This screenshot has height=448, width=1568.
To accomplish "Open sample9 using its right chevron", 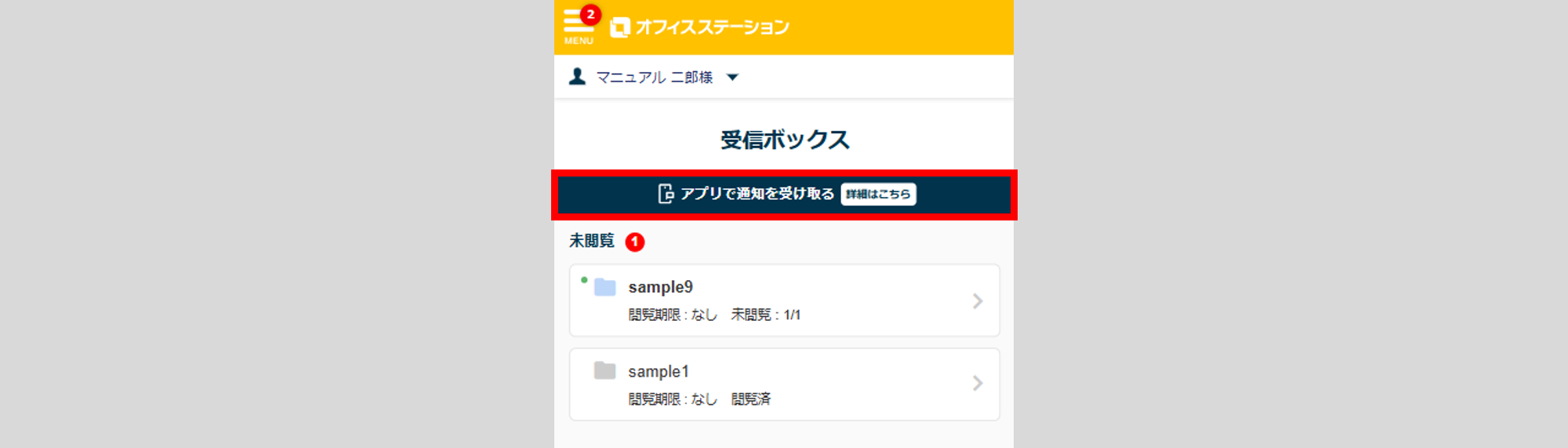I will coord(977,300).
